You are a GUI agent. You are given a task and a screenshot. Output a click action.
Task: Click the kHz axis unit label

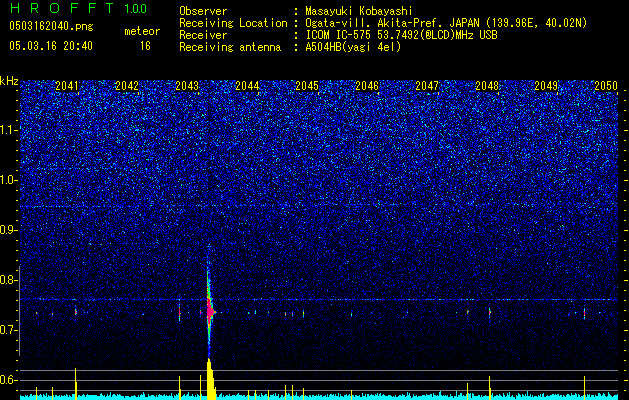pyautogui.click(x=9, y=81)
